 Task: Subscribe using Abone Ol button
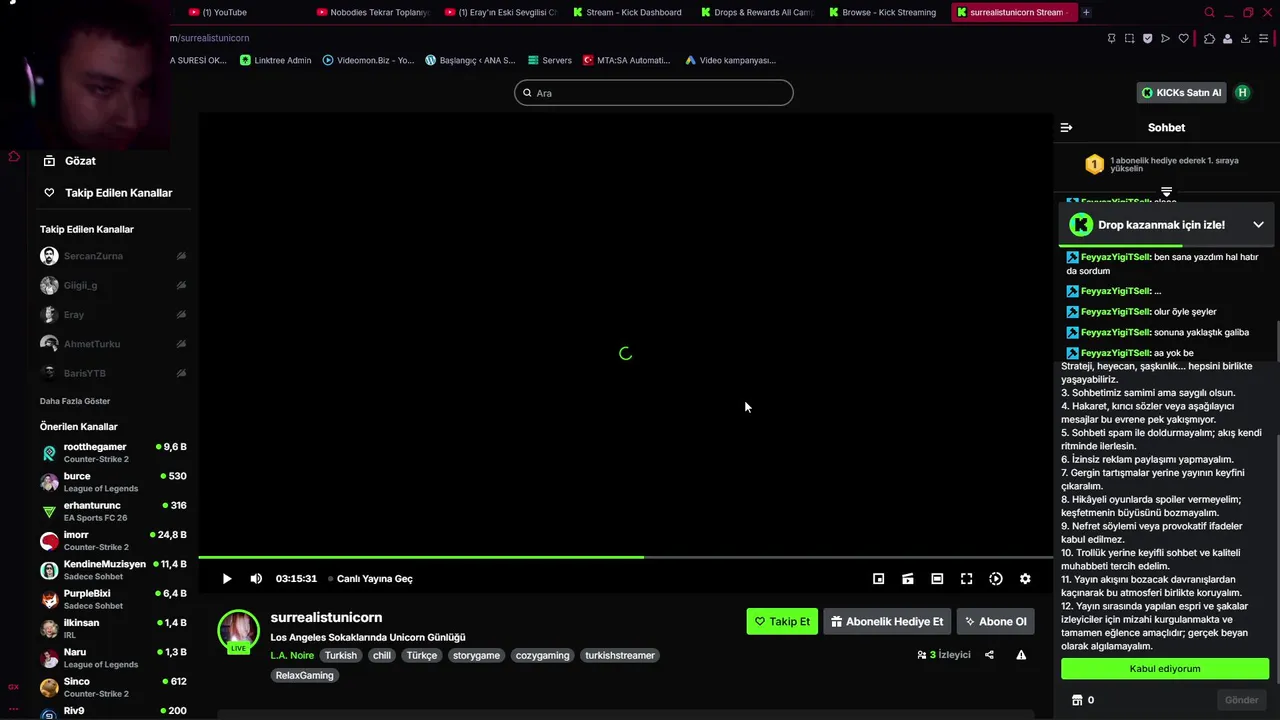click(995, 621)
